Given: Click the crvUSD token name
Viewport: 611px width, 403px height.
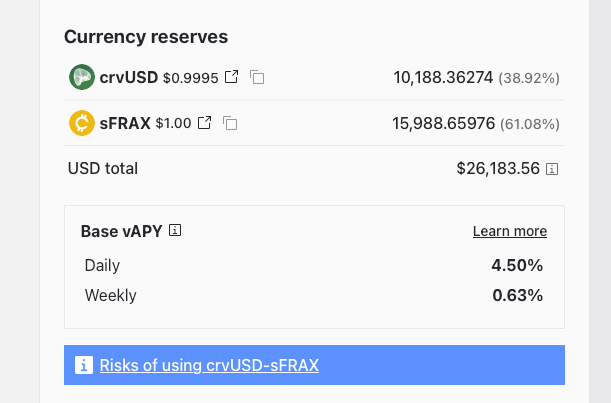Looking at the screenshot, I should tap(128, 77).
